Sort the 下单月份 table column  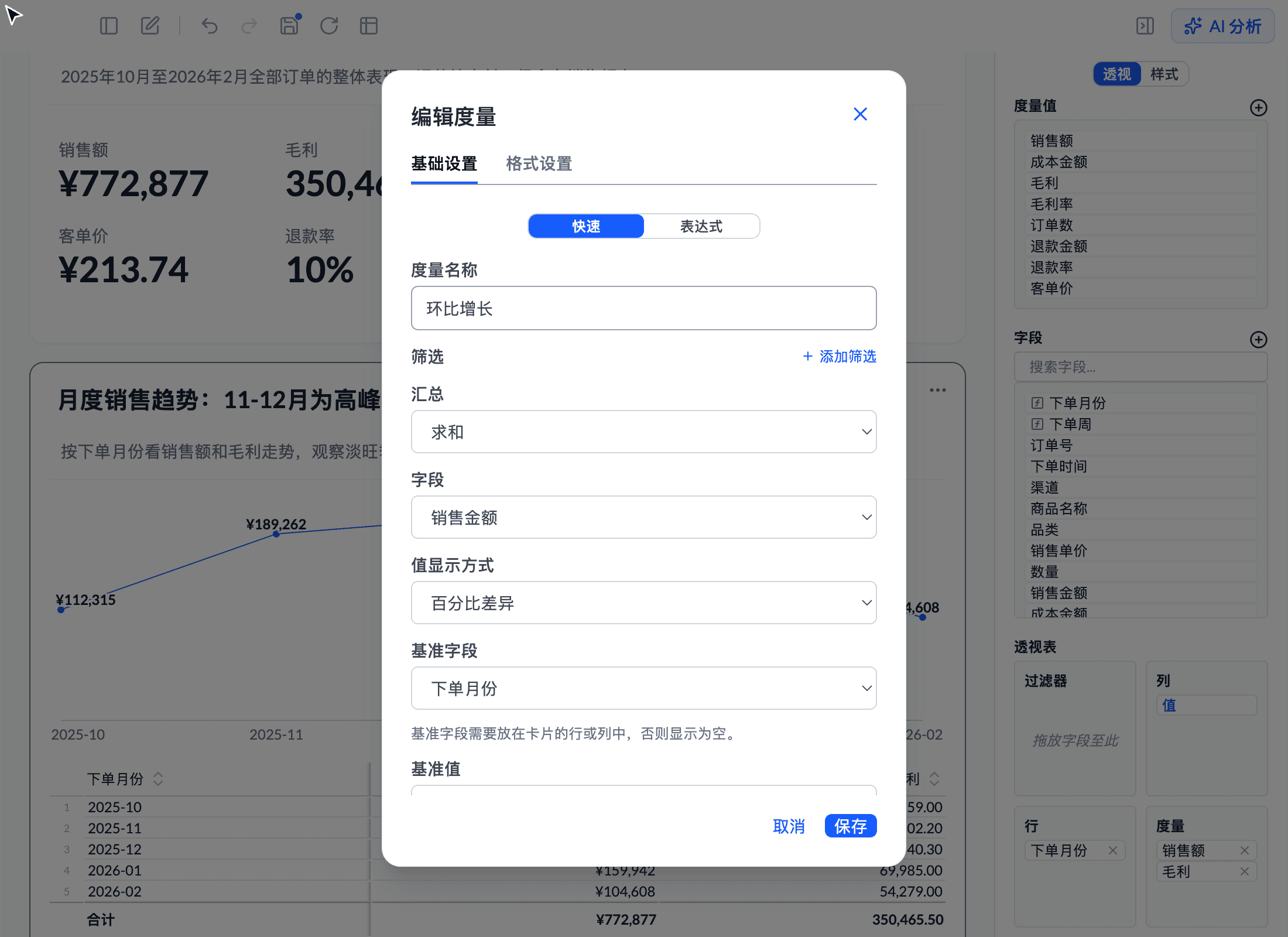point(158,779)
